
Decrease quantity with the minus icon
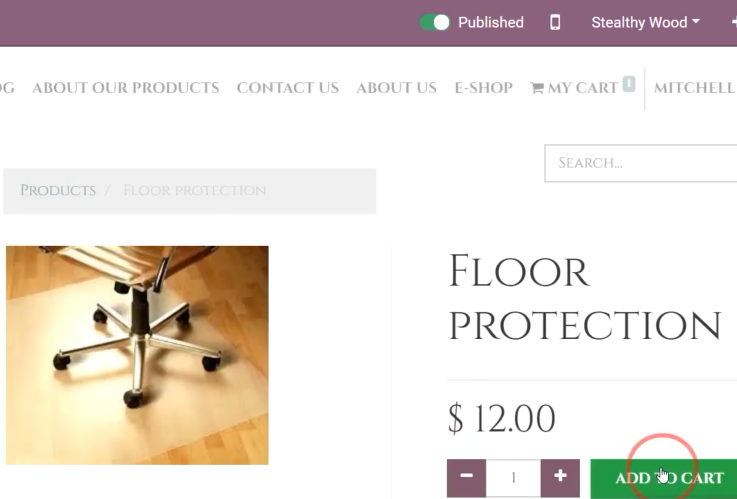(x=466, y=476)
